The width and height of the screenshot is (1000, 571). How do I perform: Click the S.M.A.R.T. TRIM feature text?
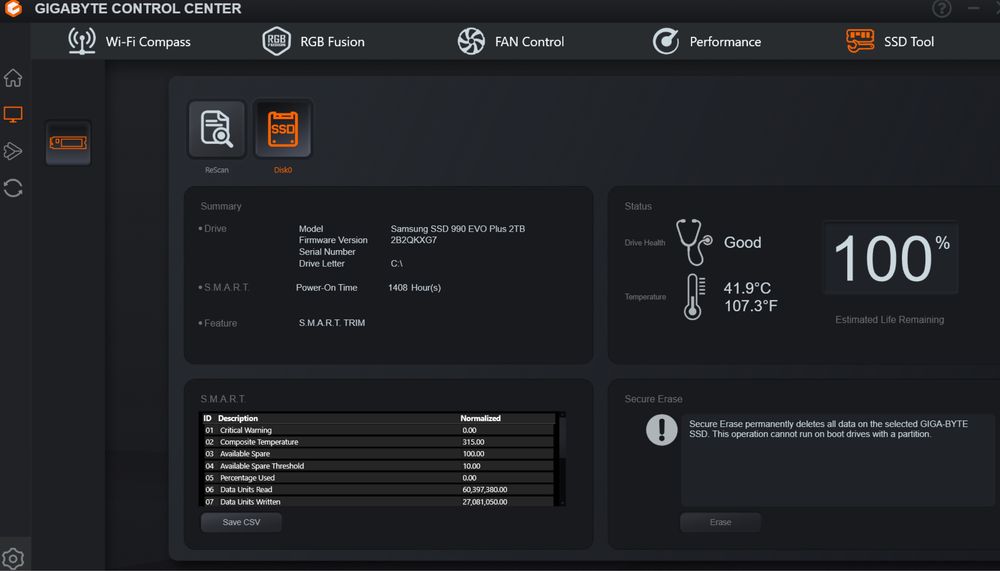point(332,323)
